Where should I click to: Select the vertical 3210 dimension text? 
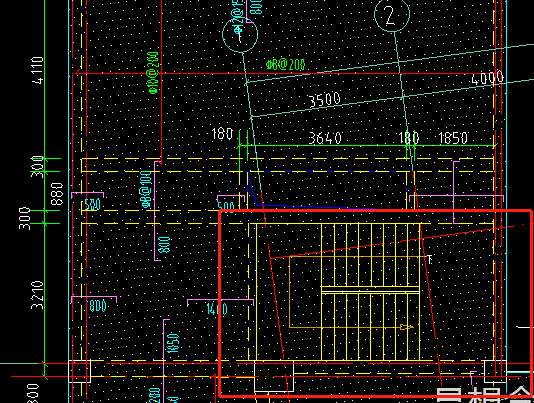point(37,295)
